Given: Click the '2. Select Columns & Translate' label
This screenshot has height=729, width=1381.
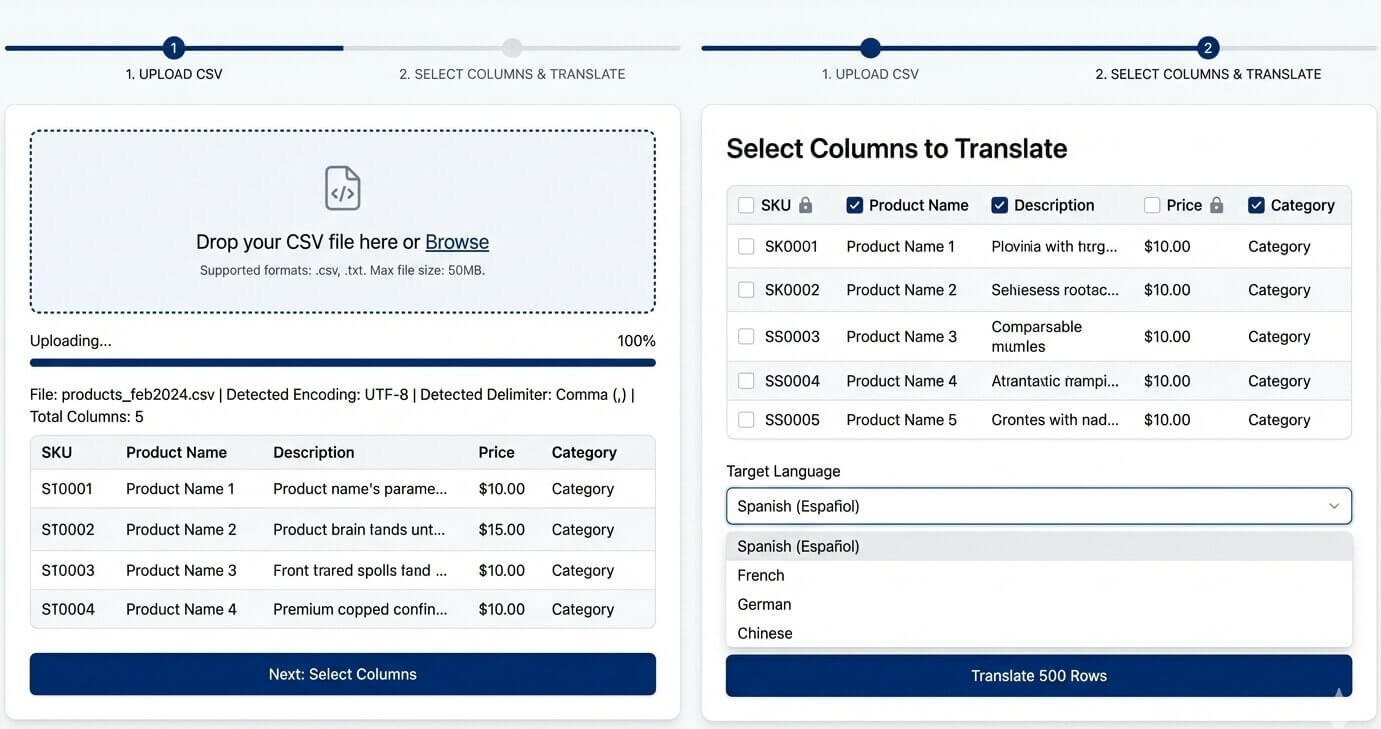Looking at the screenshot, I should 512,73.
